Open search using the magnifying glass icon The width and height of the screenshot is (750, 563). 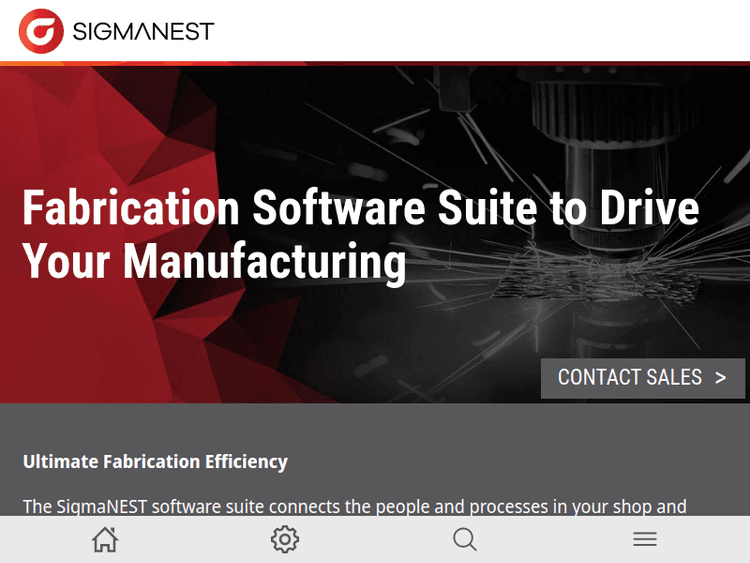click(465, 540)
